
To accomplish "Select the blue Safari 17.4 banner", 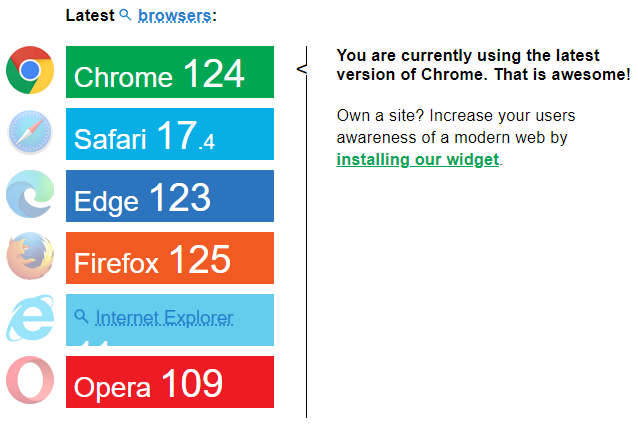I will (x=169, y=135).
